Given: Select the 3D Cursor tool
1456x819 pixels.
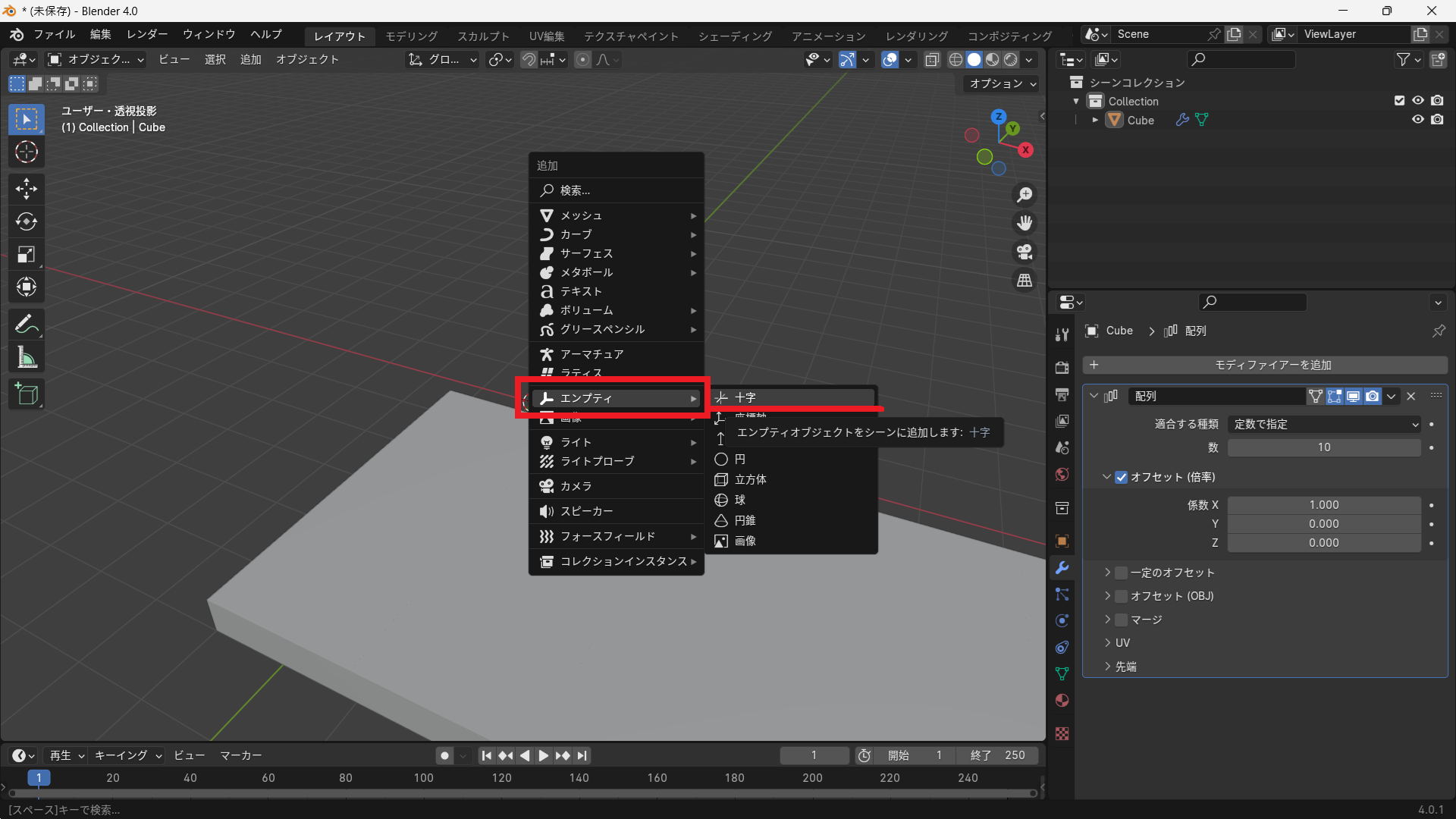Looking at the screenshot, I should pyautogui.click(x=27, y=152).
